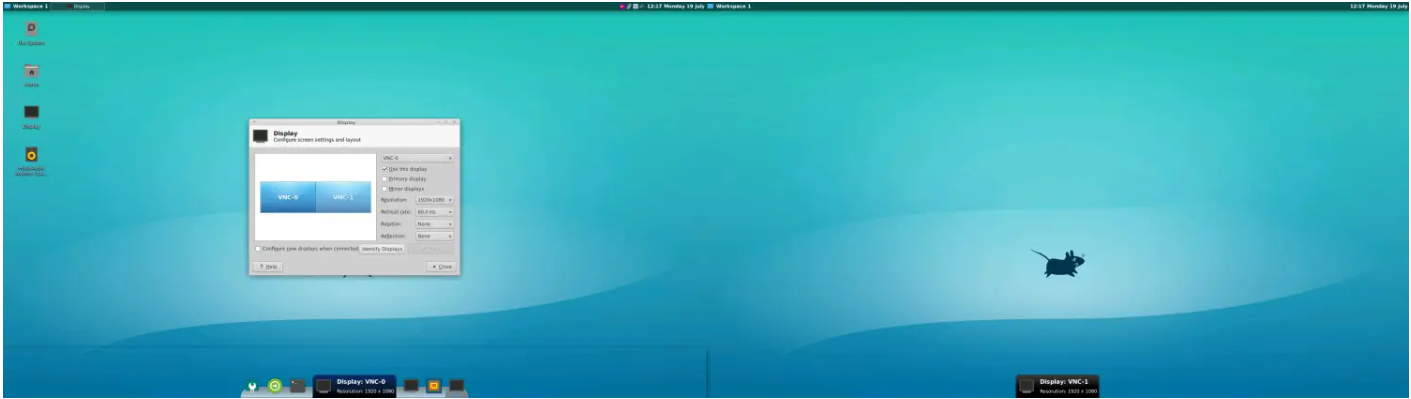The height and width of the screenshot is (399, 1411).
Task: Open the Display desktop shortcut icon
Action: [31, 113]
